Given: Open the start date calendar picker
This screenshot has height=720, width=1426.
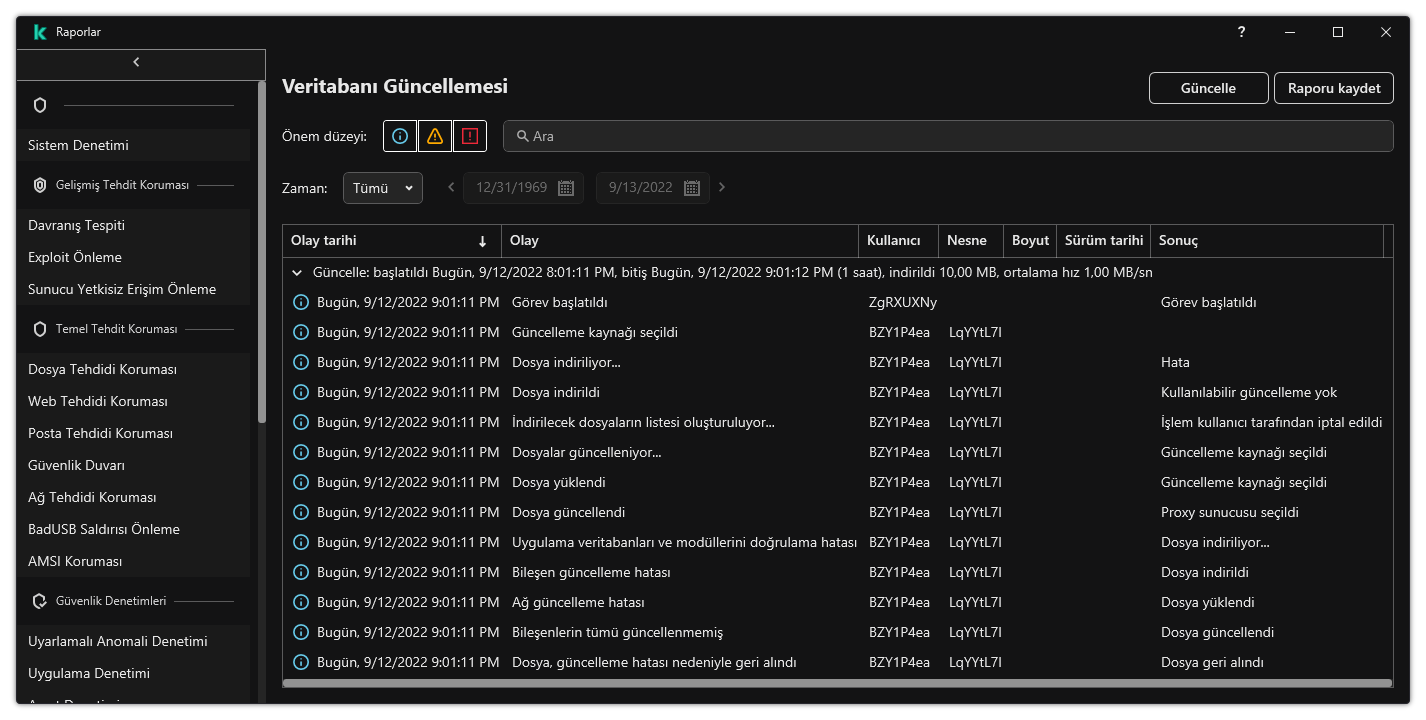Looking at the screenshot, I should point(565,188).
